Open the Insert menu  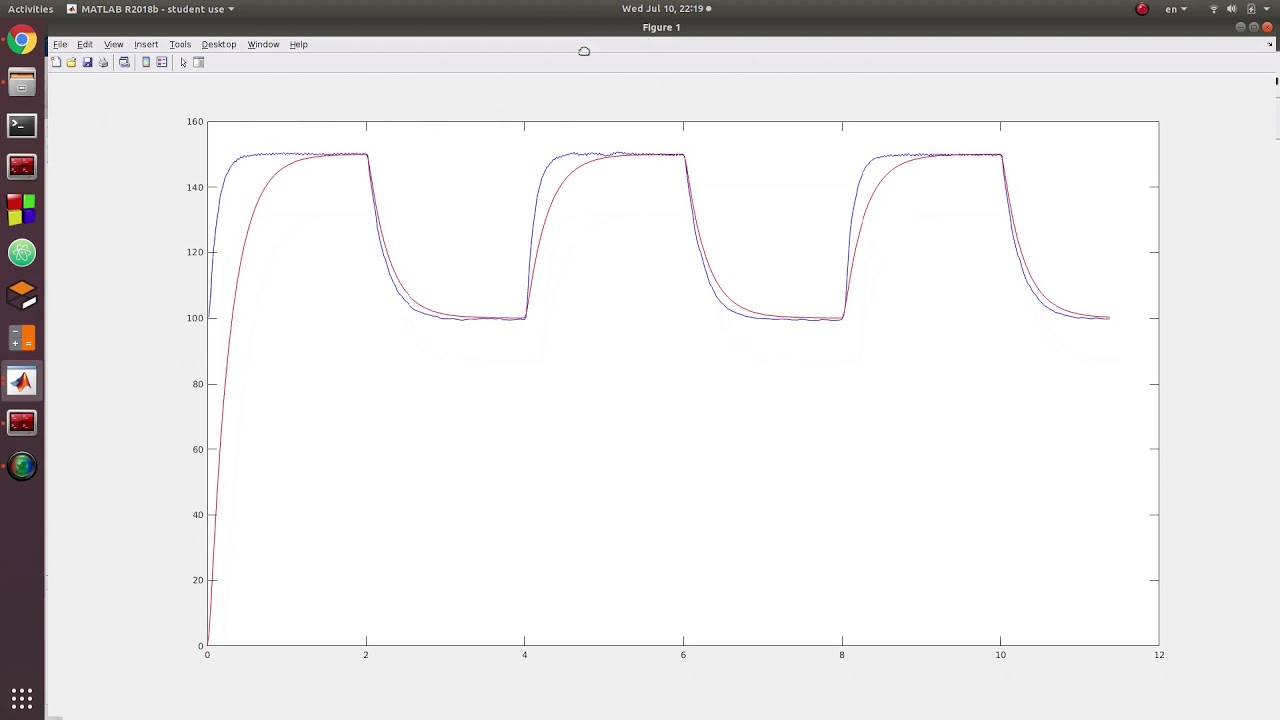[x=146, y=44]
